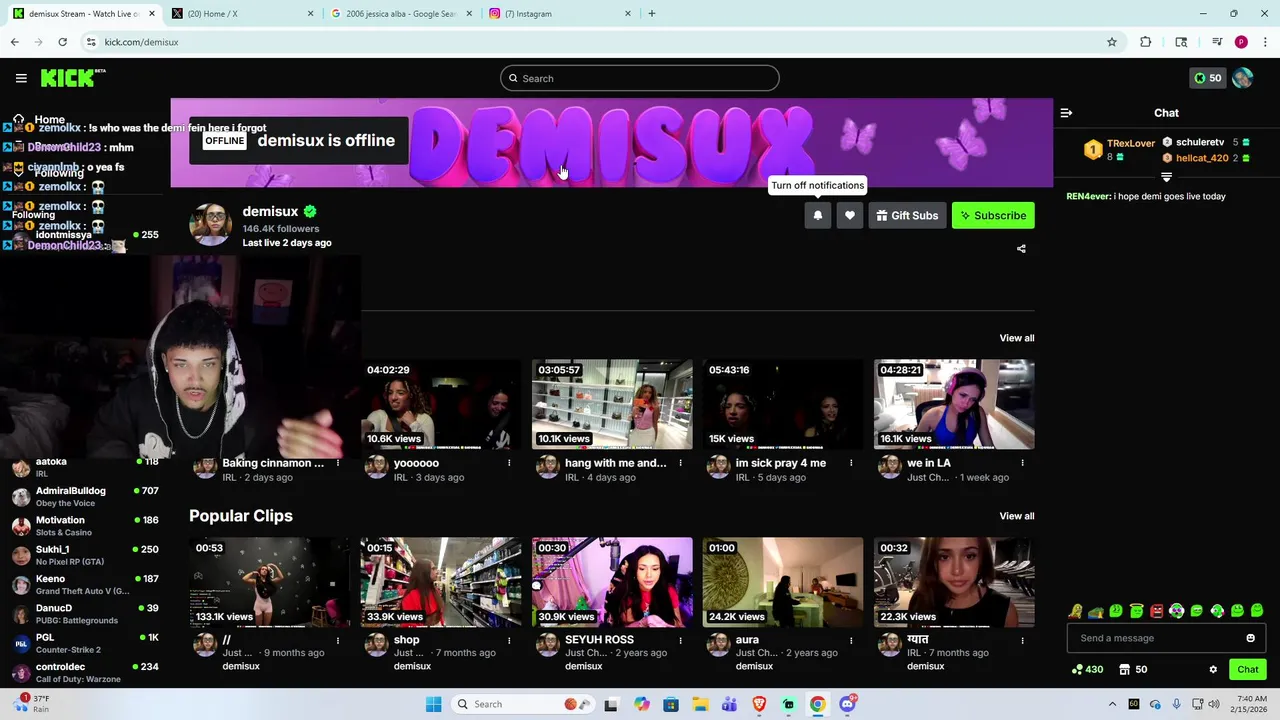Open Brave browser from the taskbar
The height and width of the screenshot is (720, 1280).
(759, 704)
